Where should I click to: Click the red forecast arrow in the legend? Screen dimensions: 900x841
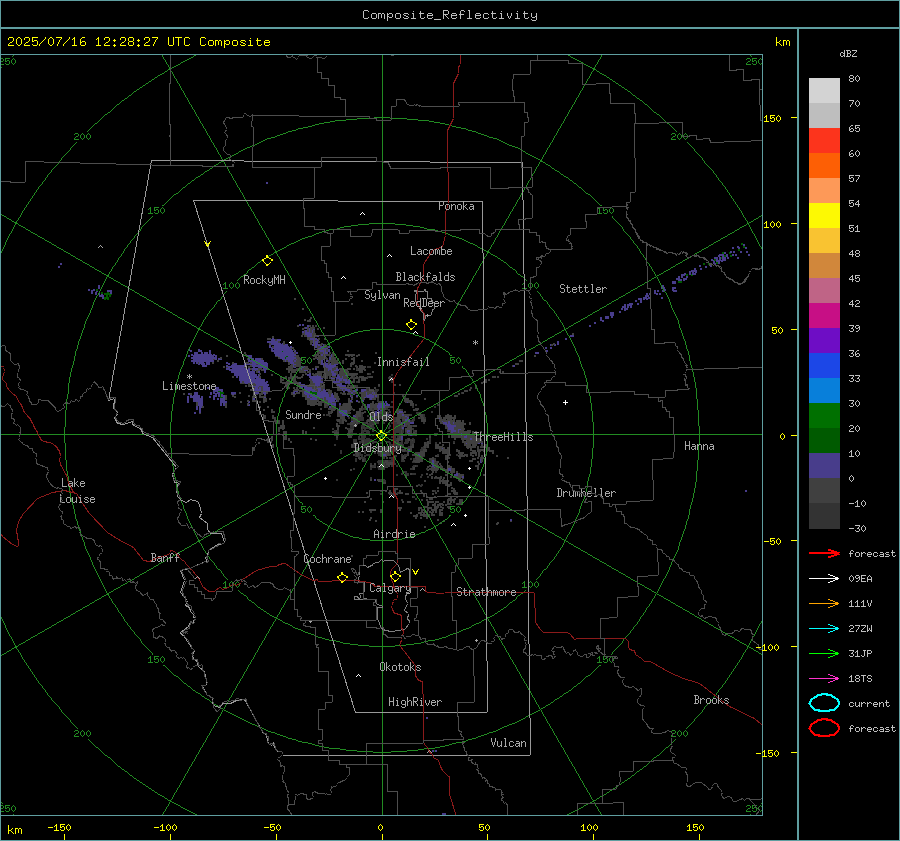824,553
